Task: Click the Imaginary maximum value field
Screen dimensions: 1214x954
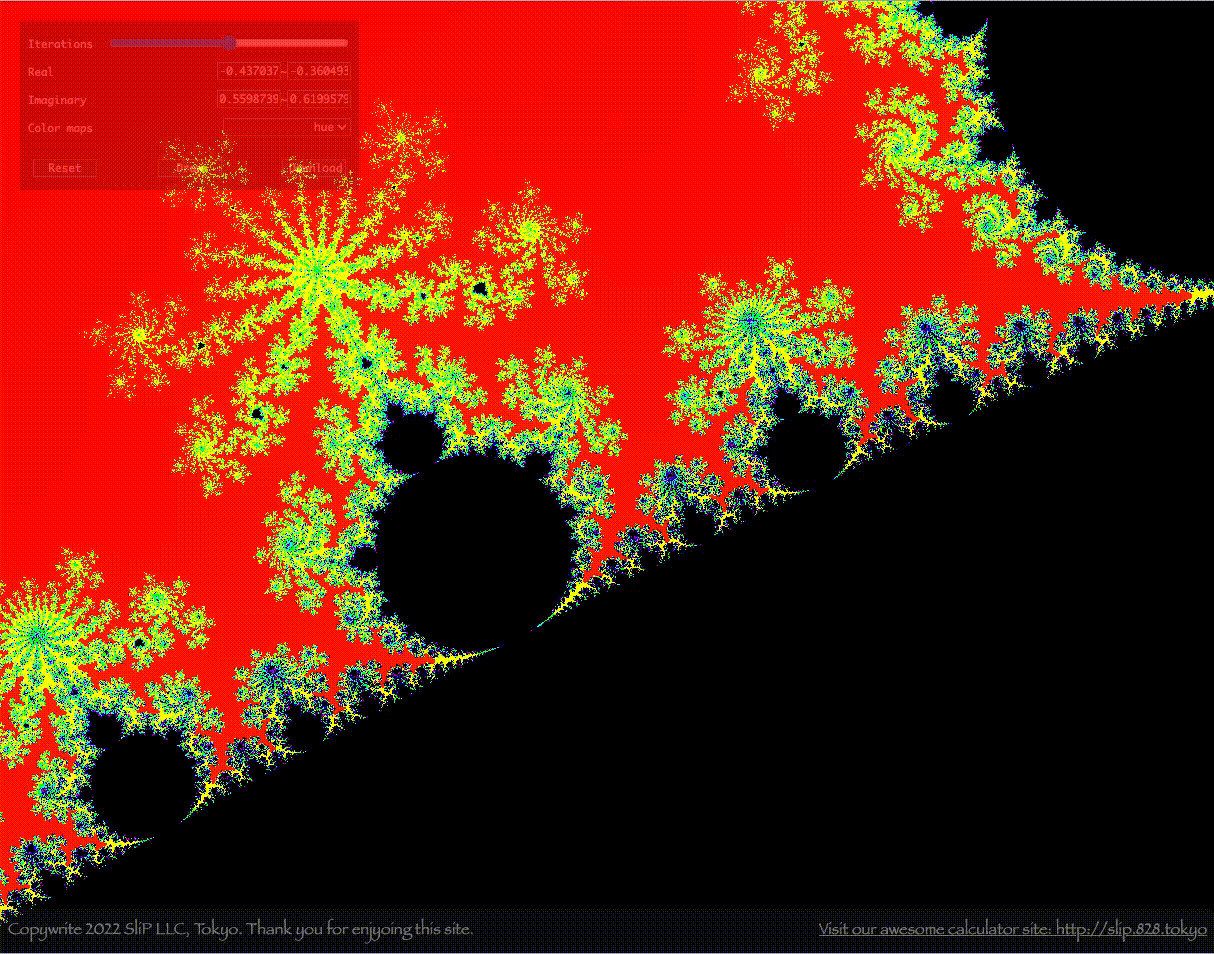Action: pos(319,99)
